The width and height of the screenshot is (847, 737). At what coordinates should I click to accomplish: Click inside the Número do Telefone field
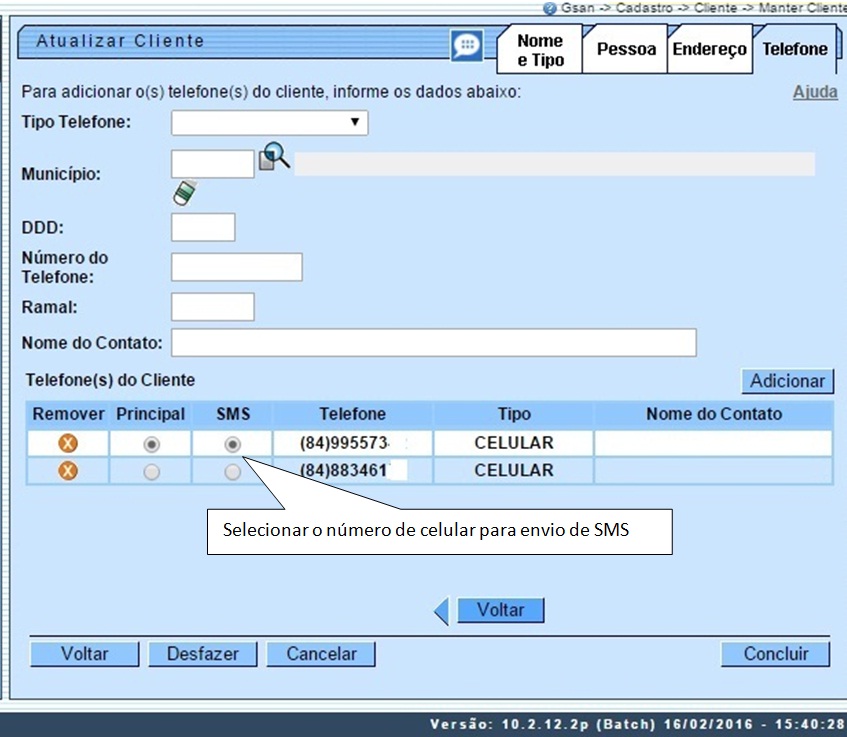tap(236, 266)
